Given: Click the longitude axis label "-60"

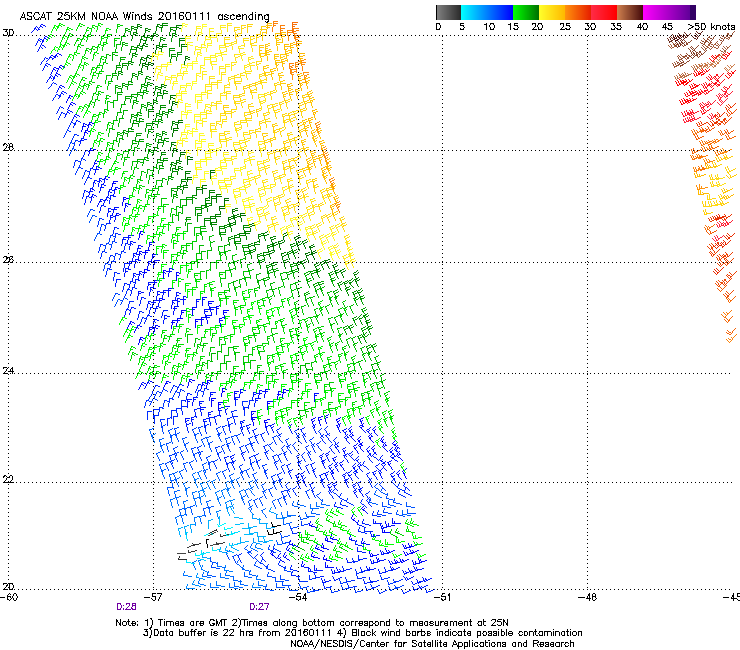Looking at the screenshot, I should 9,597.
